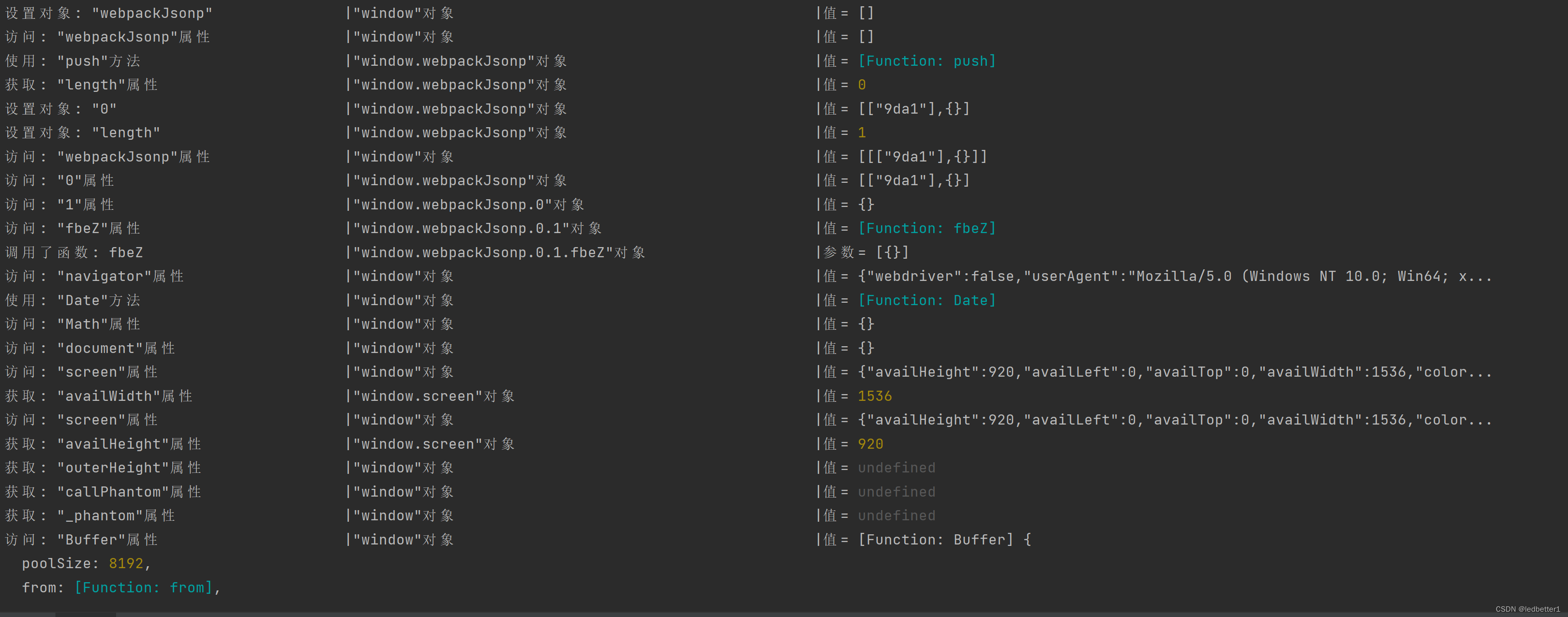
Task: Click 'from: [Function: from],' line
Action: click(121, 588)
